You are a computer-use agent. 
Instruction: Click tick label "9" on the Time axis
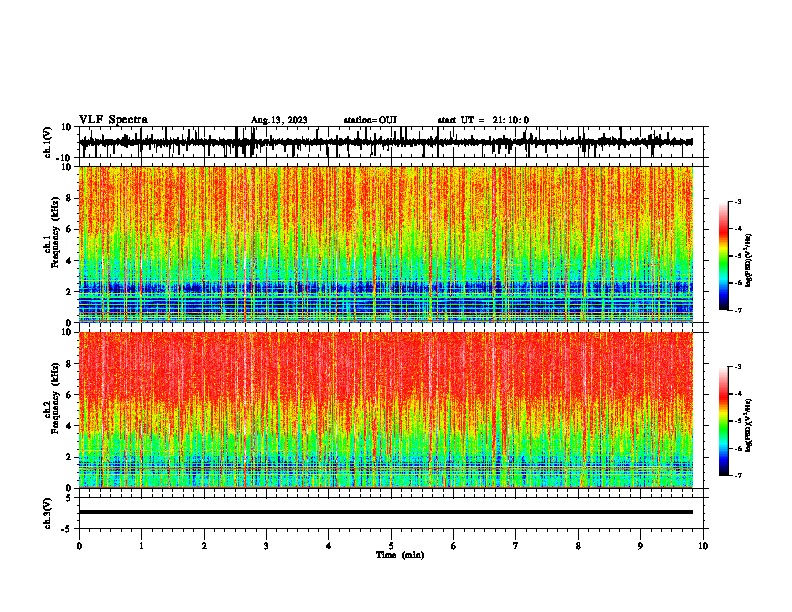pos(640,546)
